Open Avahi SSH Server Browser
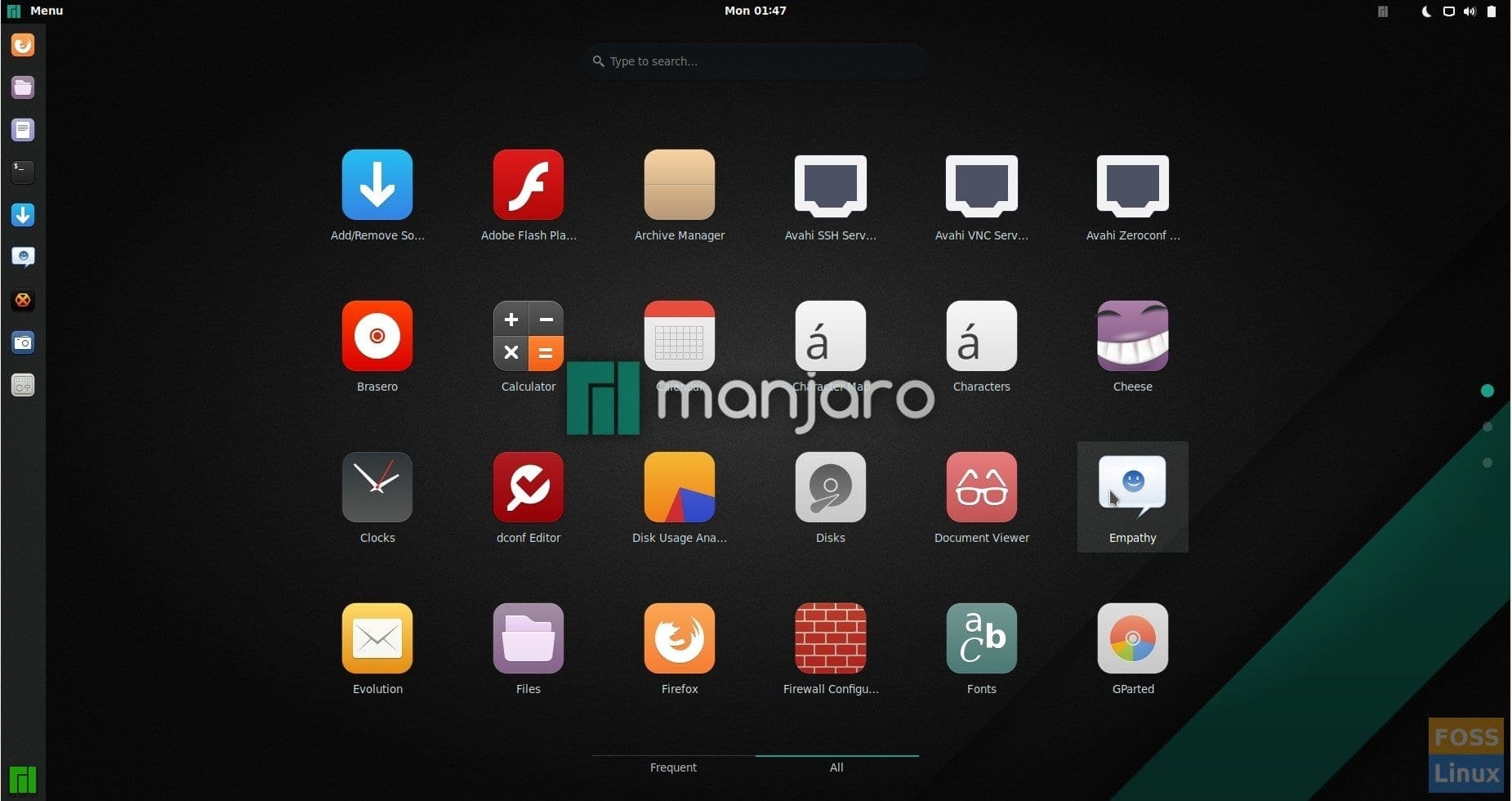The image size is (1512, 801). [830, 185]
